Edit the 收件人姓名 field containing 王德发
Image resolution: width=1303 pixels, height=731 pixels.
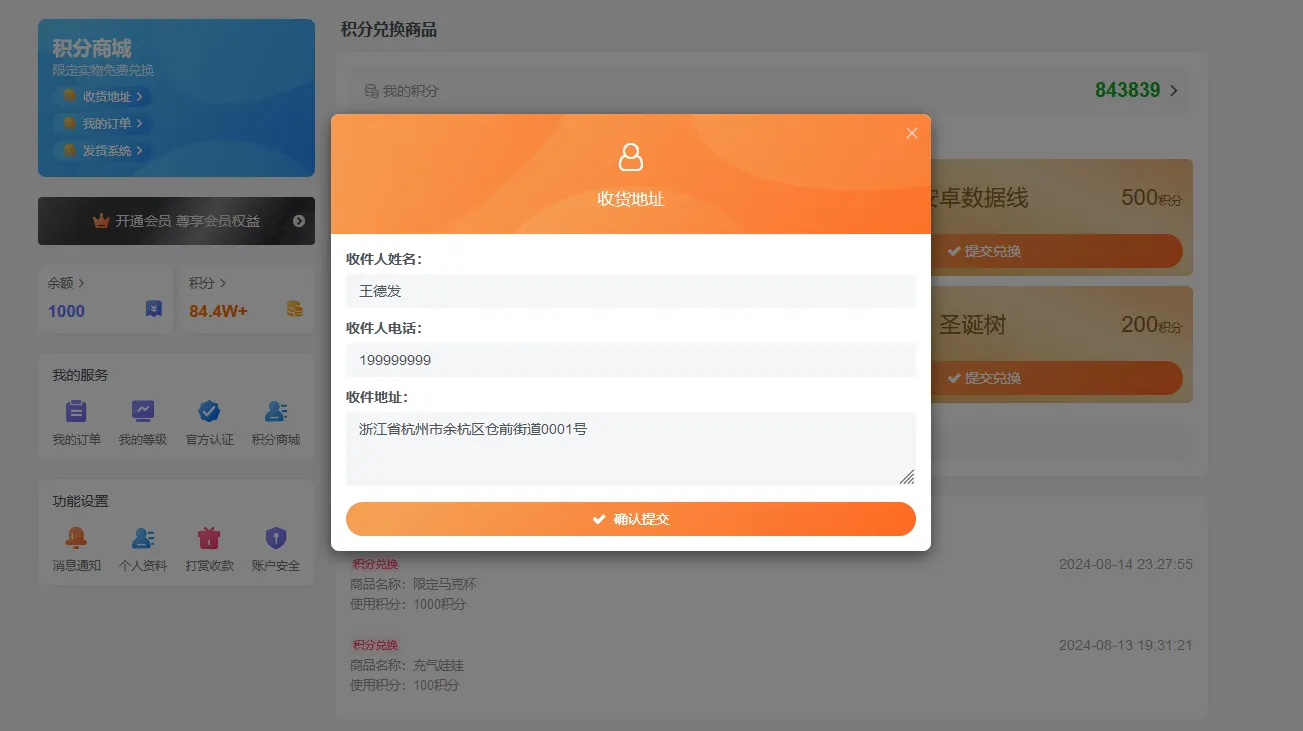(x=631, y=291)
